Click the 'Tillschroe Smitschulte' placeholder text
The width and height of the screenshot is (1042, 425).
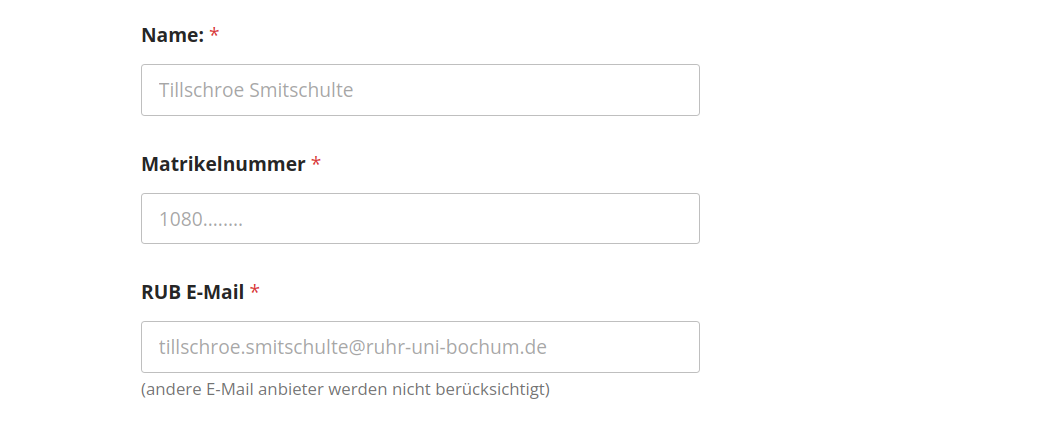(x=256, y=90)
